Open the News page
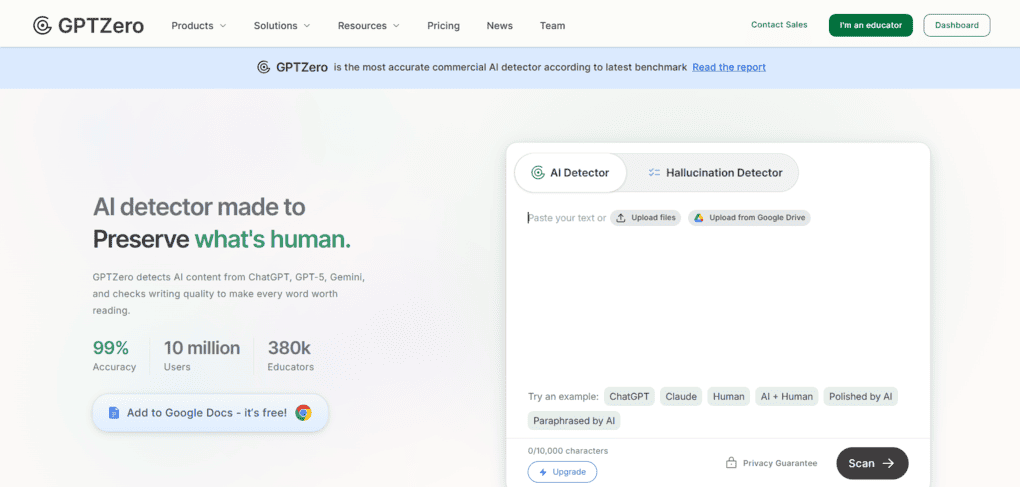Image resolution: width=1020 pixels, height=487 pixels. coord(500,26)
